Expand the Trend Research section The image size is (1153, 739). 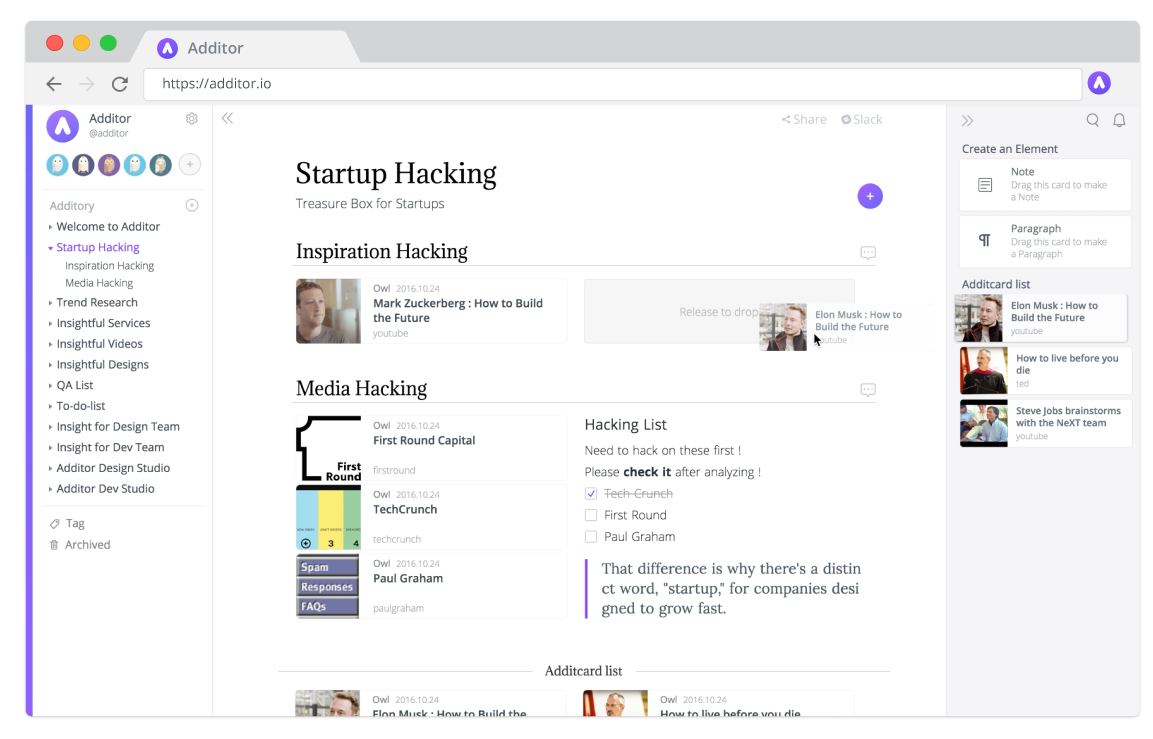click(x=50, y=302)
